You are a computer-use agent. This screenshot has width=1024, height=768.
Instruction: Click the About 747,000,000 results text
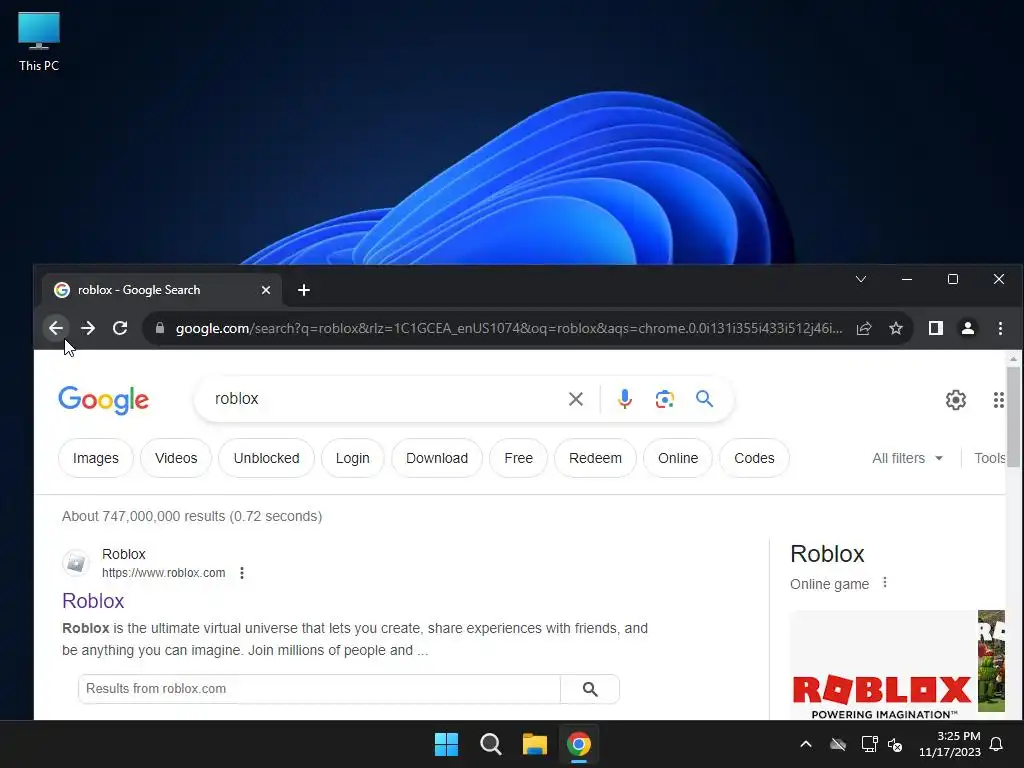click(x=192, y=516)
